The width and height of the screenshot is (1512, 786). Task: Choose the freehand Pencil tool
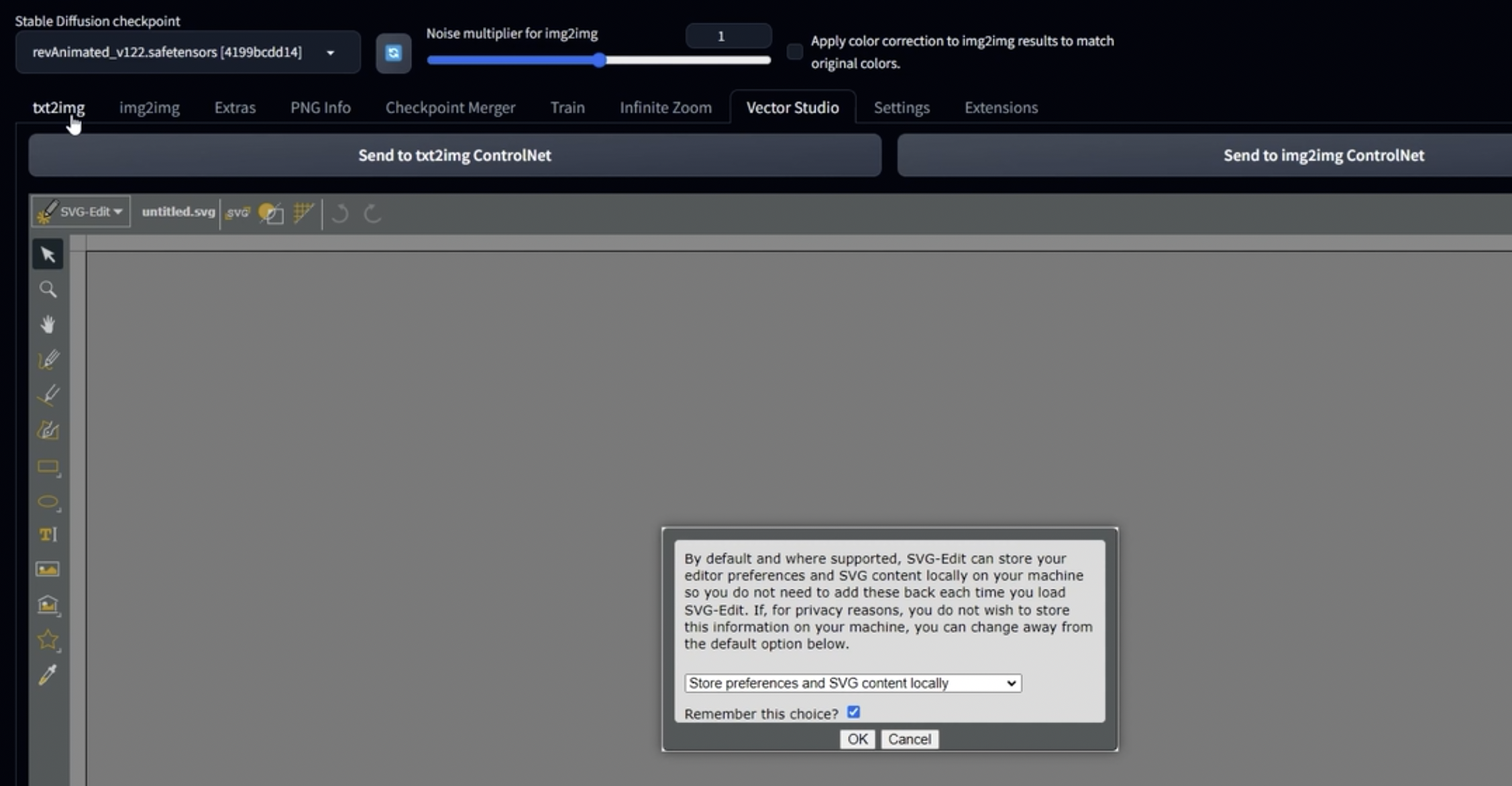click(48, 360)
